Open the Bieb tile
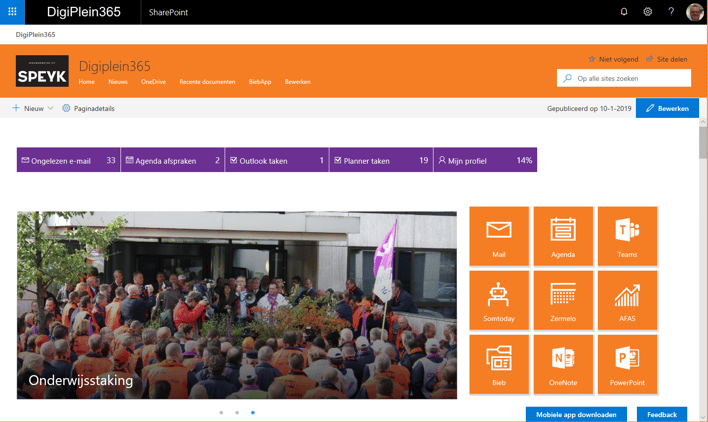This screenshot has height=422, width=708. 499,364
